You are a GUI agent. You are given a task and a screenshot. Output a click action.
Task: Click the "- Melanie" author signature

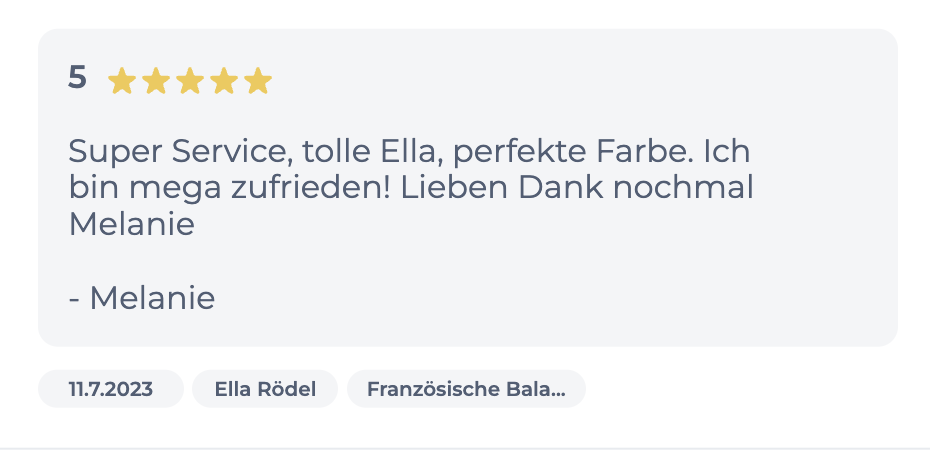click(142, 298)
